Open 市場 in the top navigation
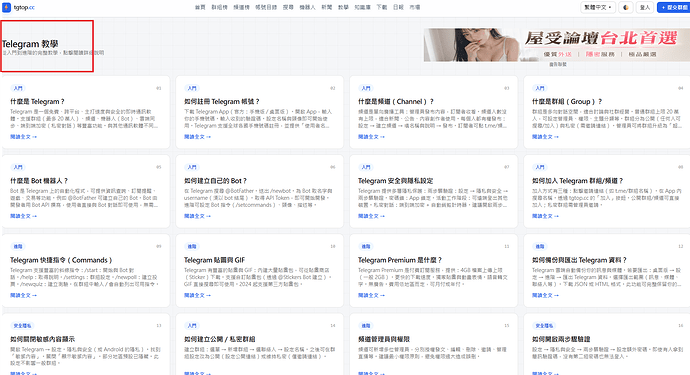The image size is (690, 375). (x=415, y=7)
